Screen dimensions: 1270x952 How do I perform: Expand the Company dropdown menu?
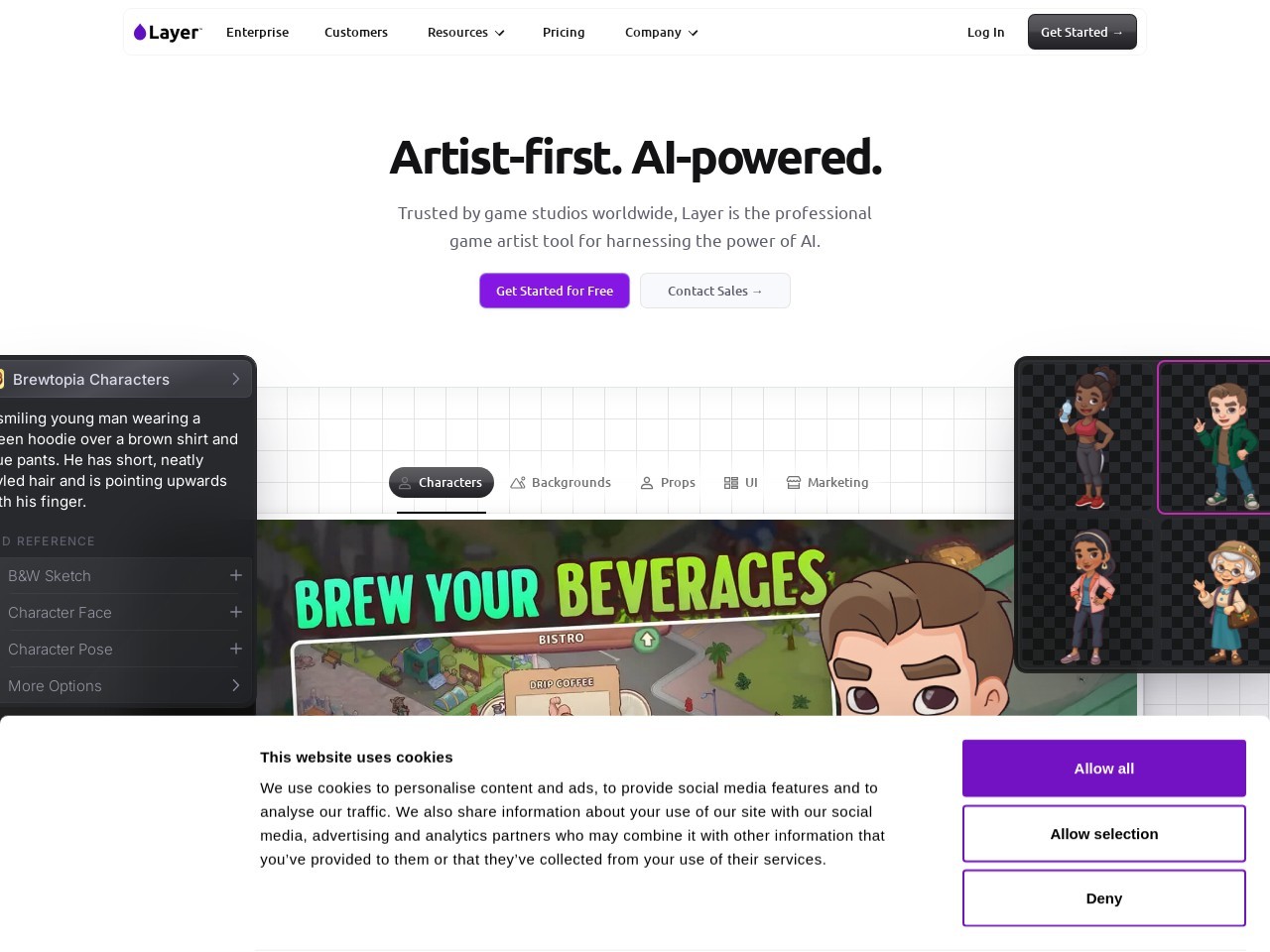point(662,33)
